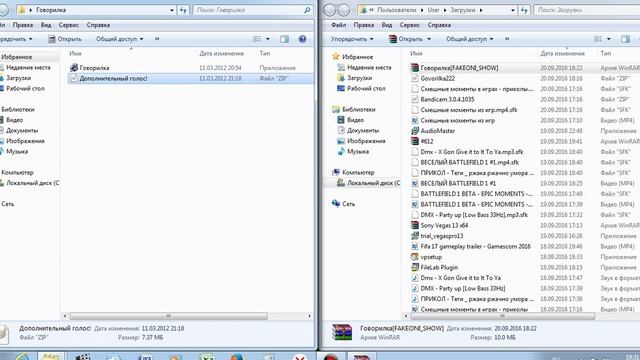Open Недавние места in right window favorites

point(369,67)
